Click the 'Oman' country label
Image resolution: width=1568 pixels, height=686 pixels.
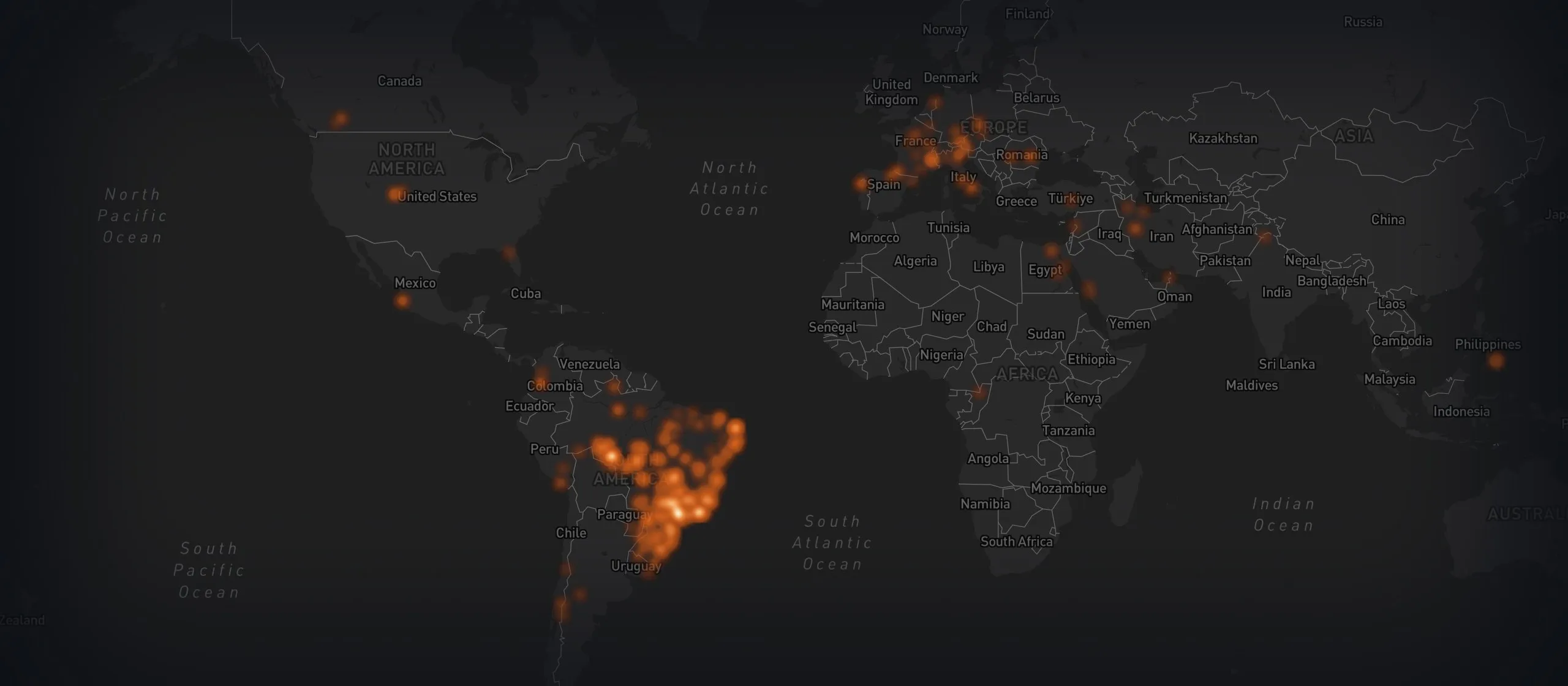[1175, 297]
